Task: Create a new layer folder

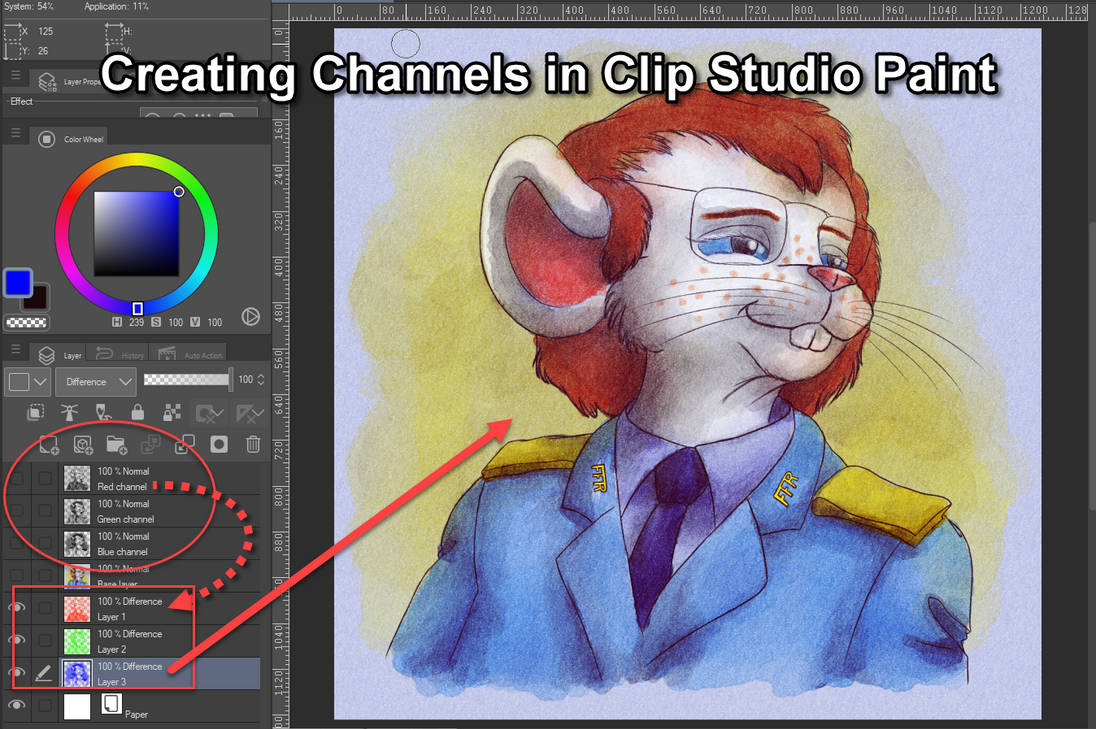Action: 115,444
